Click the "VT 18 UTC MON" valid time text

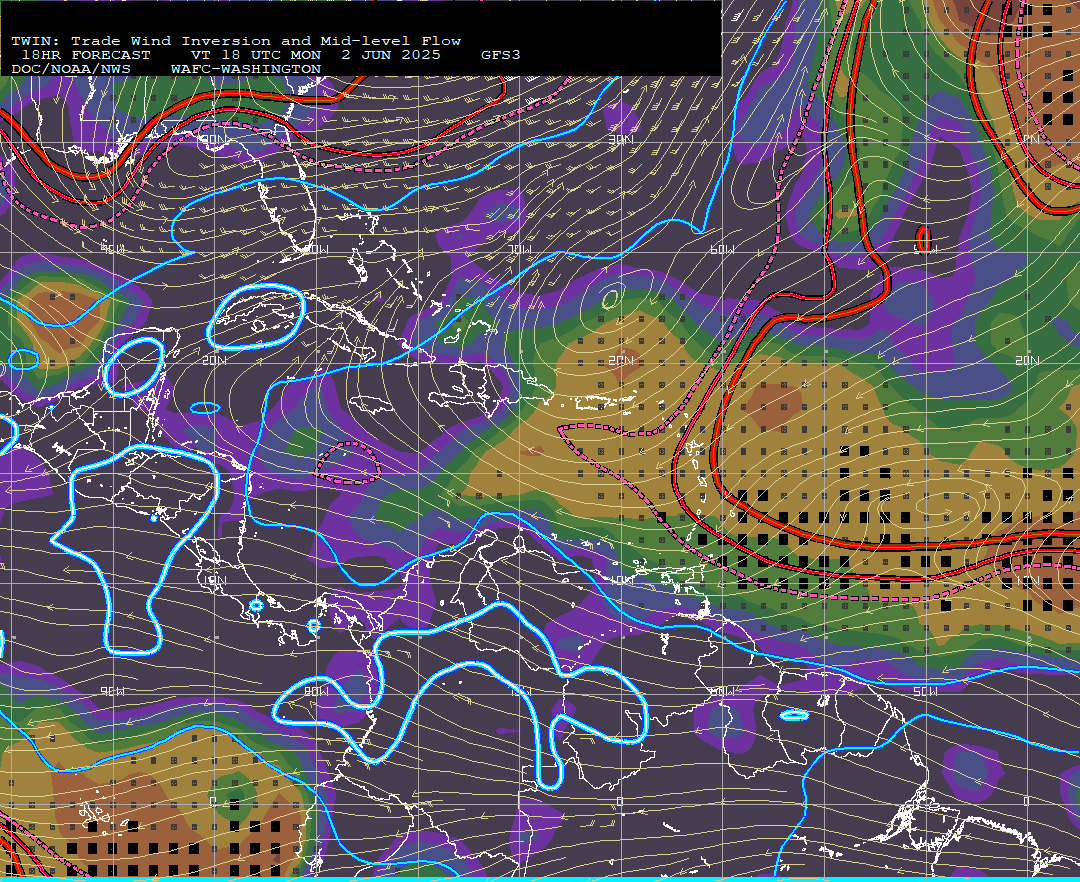pos(256,55)
